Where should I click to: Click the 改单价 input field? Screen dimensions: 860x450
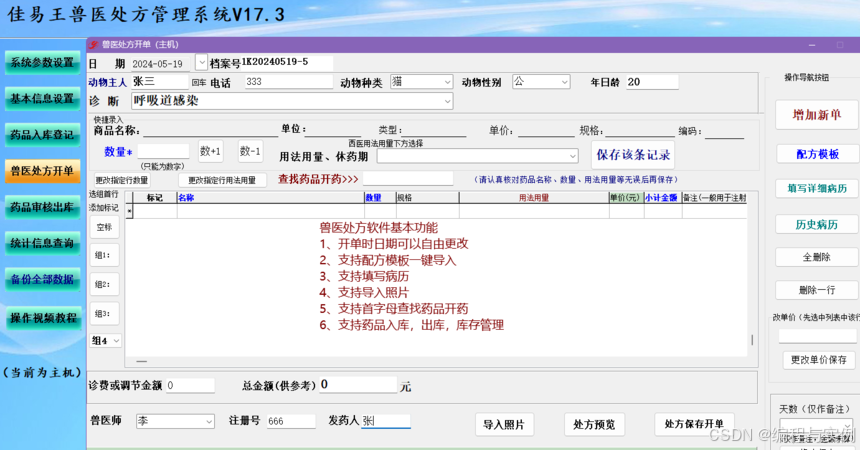817,336
